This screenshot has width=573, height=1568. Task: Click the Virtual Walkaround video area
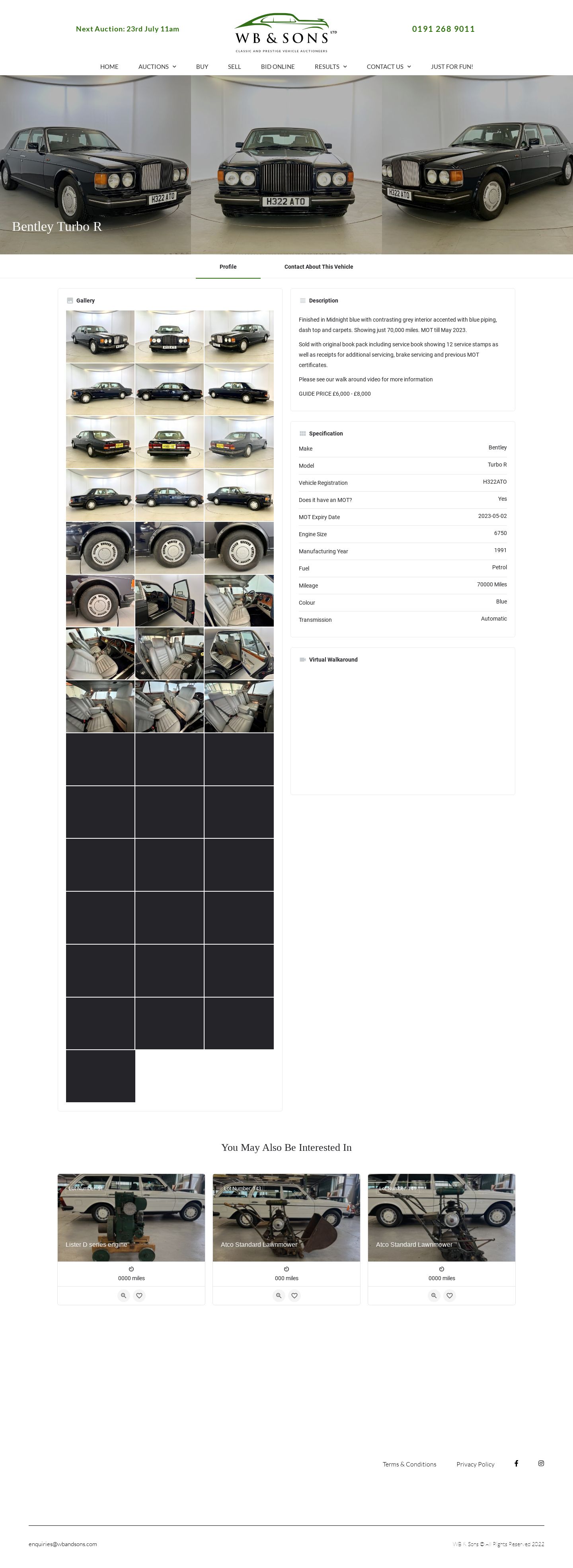403,727
